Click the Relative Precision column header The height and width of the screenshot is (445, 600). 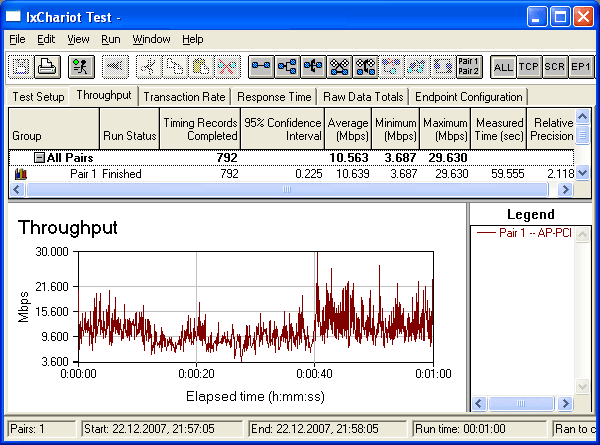551,129
